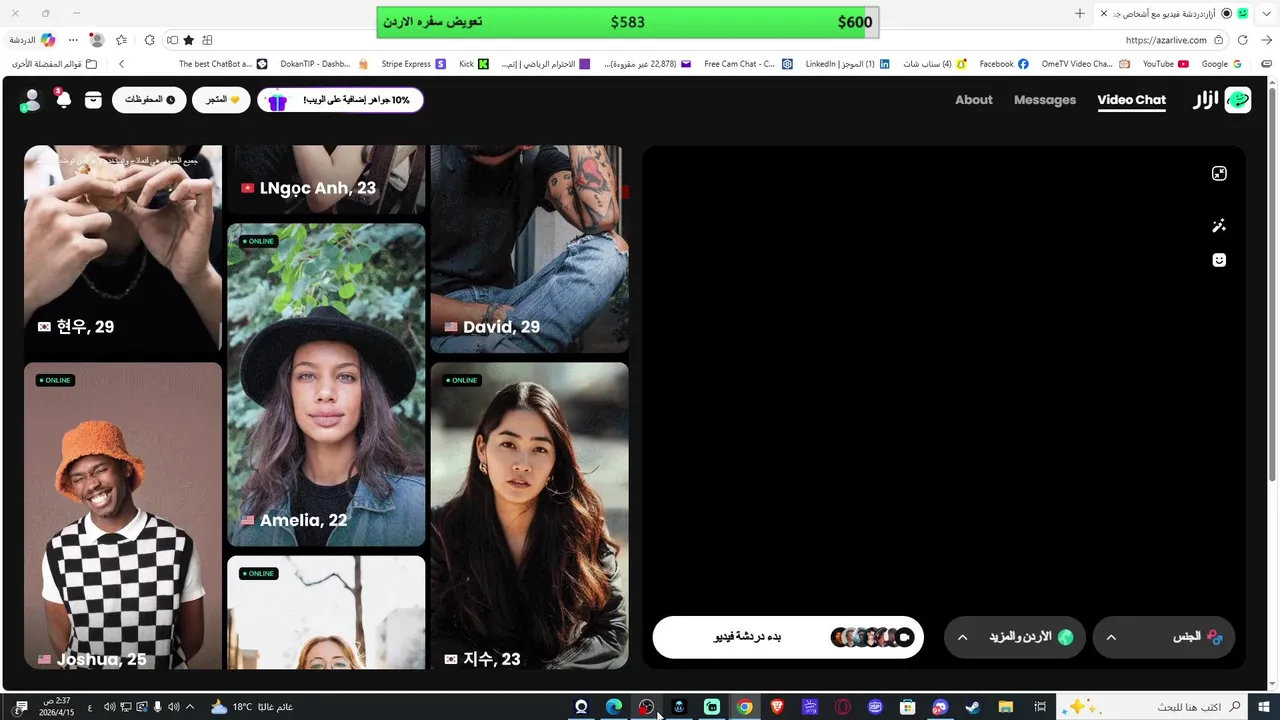Start video chat button
Screen dimensions: 1280x720
[788, 637]
